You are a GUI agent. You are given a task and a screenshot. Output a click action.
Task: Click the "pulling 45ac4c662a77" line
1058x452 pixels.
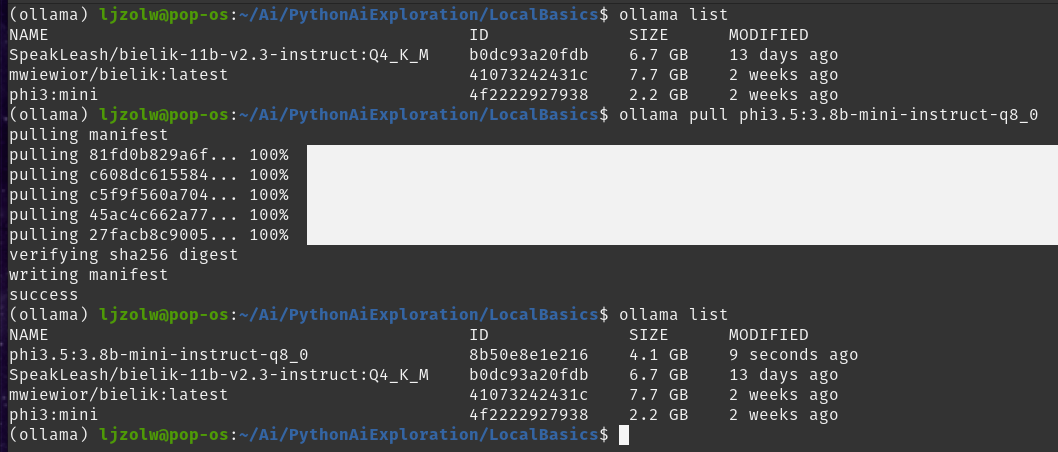(x=148, y=215)
